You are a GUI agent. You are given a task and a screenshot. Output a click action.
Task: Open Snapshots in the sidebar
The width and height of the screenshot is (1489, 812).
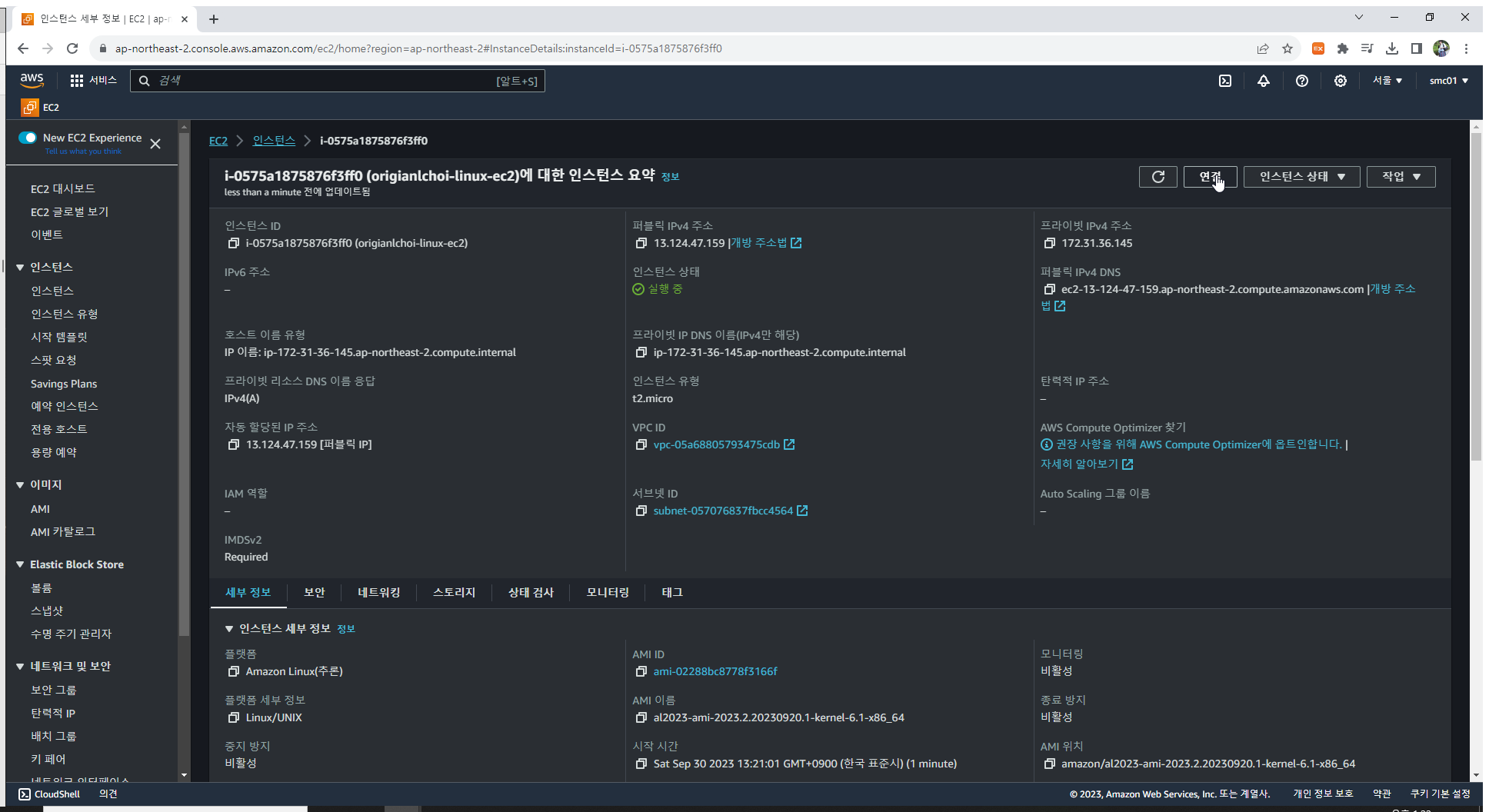click(47, 611)
